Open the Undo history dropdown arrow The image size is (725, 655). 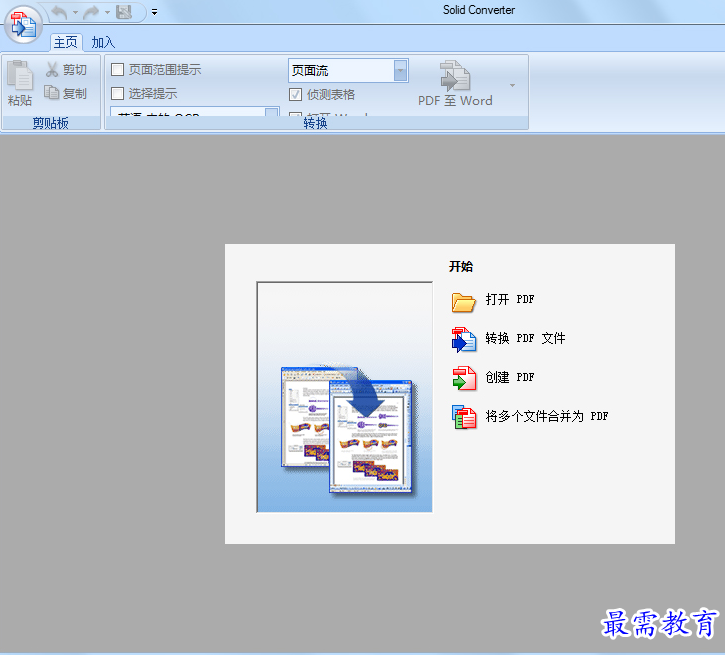pos(75,12)
